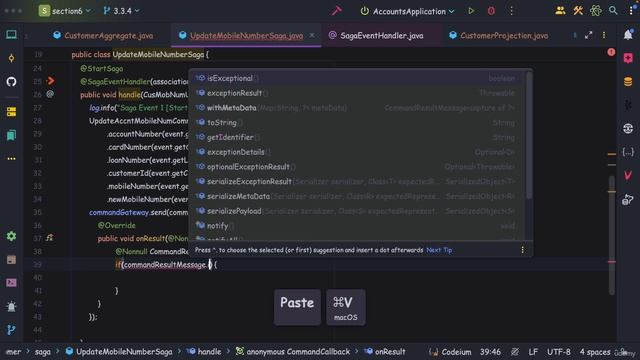640x360 pixels.
Task: Change UTF-8 file encoding
Action: coord(558,351)
